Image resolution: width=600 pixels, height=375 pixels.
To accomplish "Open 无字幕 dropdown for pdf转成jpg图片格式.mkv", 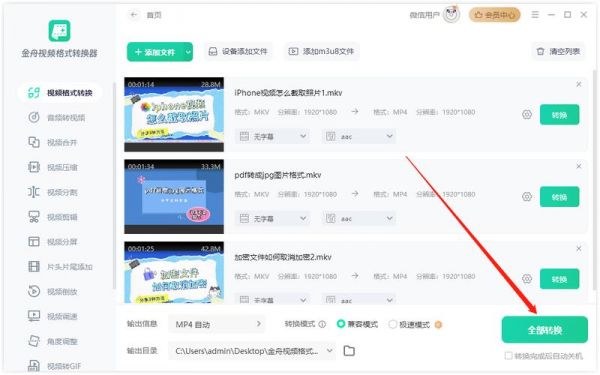I will (272, 218).
